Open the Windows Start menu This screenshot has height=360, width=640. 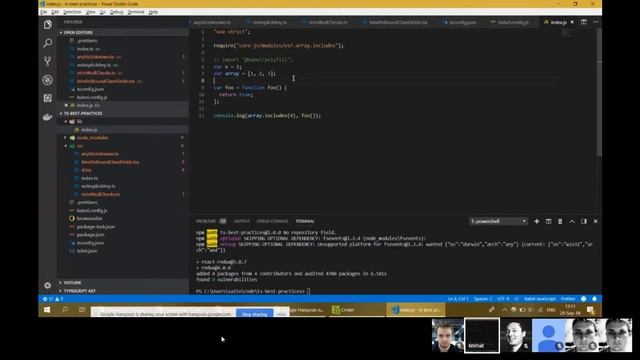(47, 310)
